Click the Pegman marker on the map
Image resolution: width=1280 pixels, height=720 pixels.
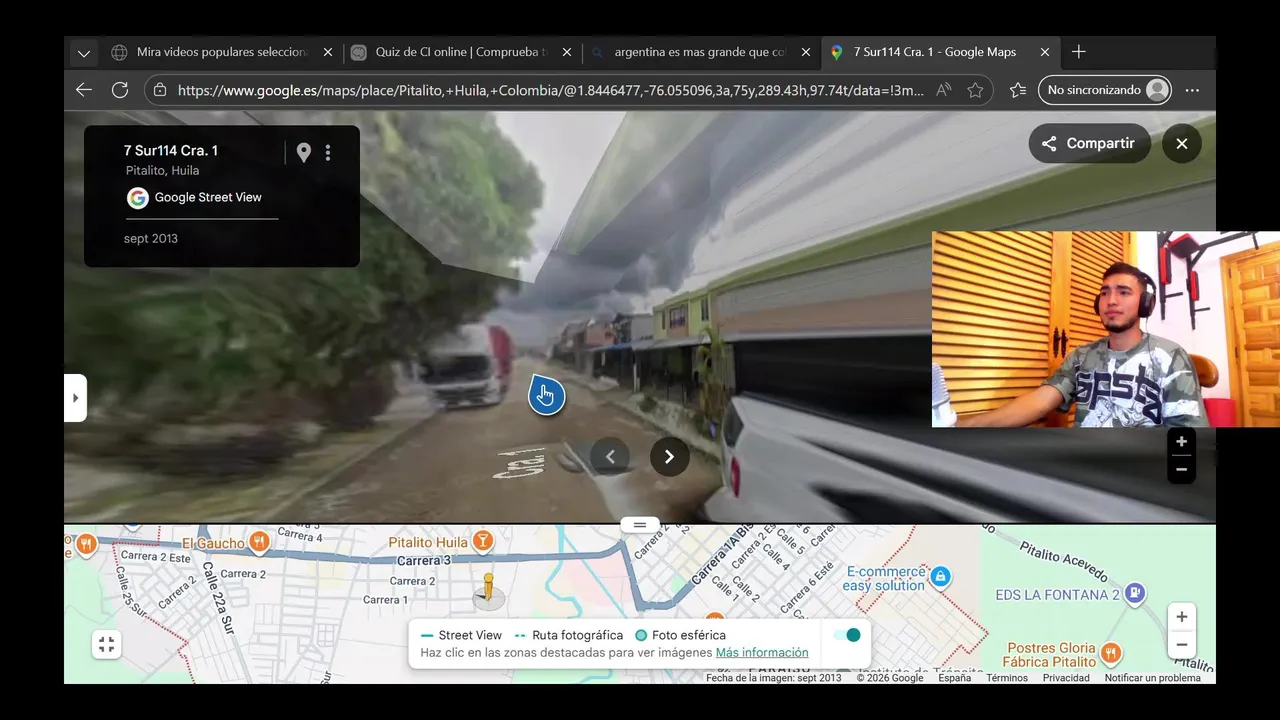(x=488, y=590)
